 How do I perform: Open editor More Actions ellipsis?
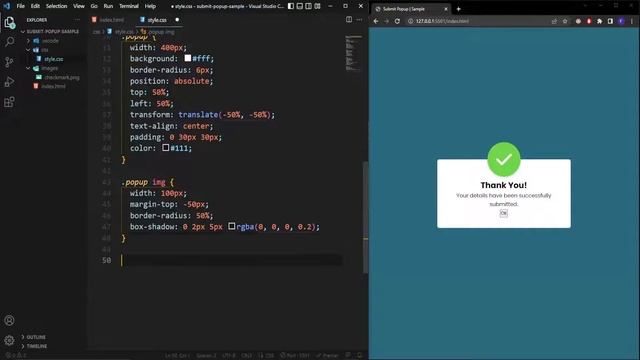359,20
